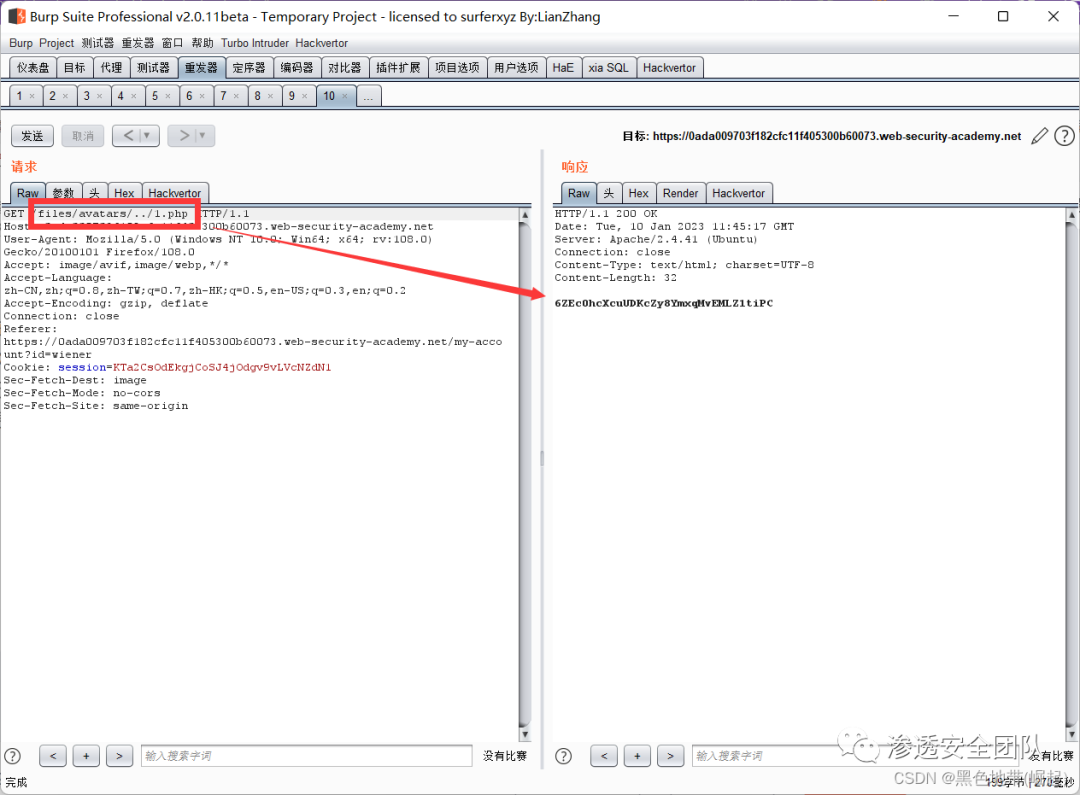This screenshot has height=795, width=1080.
Task: Select response 头 headers tab
Action: 609,194
